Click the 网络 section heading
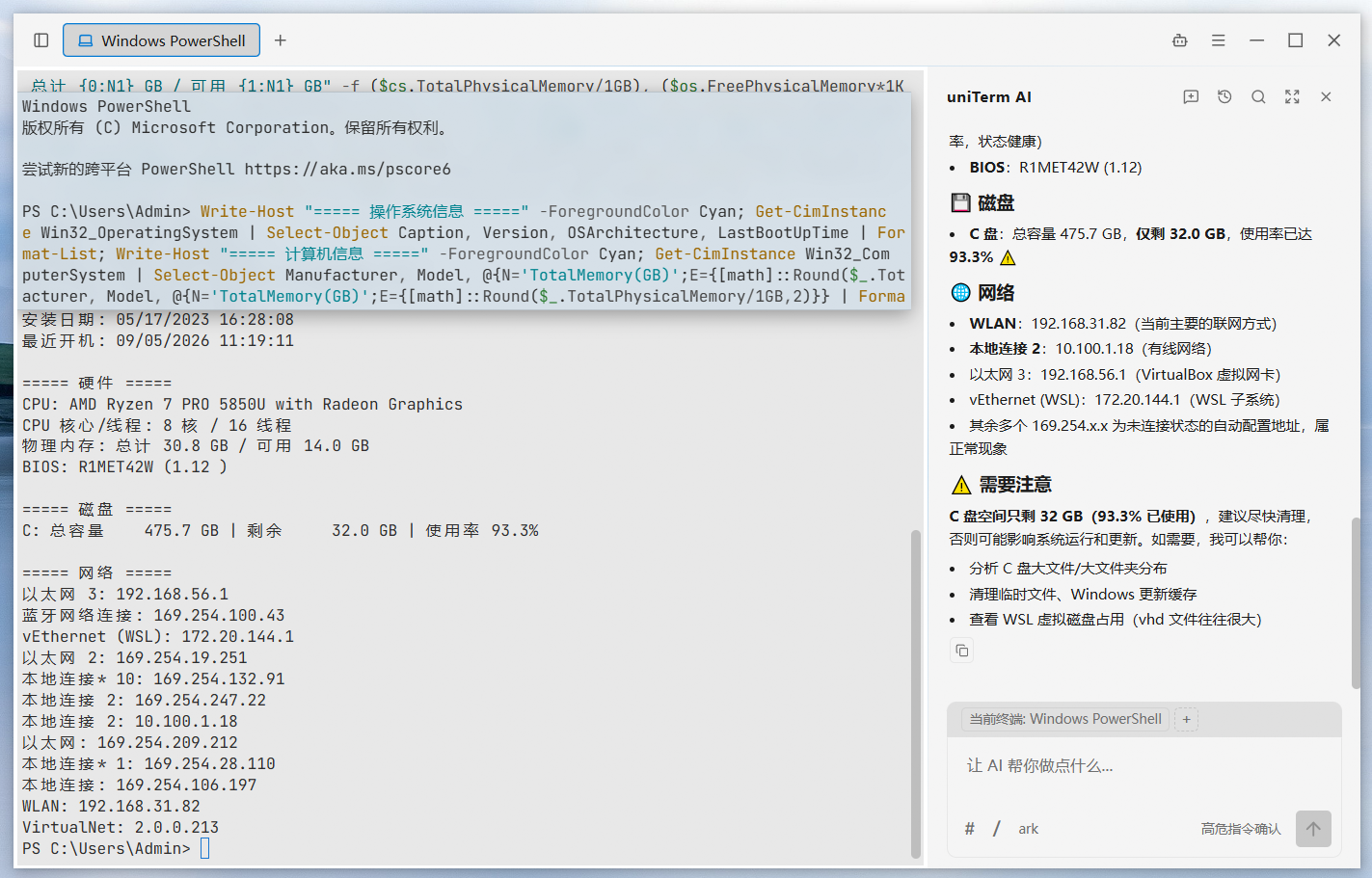The image size is (1372, 878). 996,293
